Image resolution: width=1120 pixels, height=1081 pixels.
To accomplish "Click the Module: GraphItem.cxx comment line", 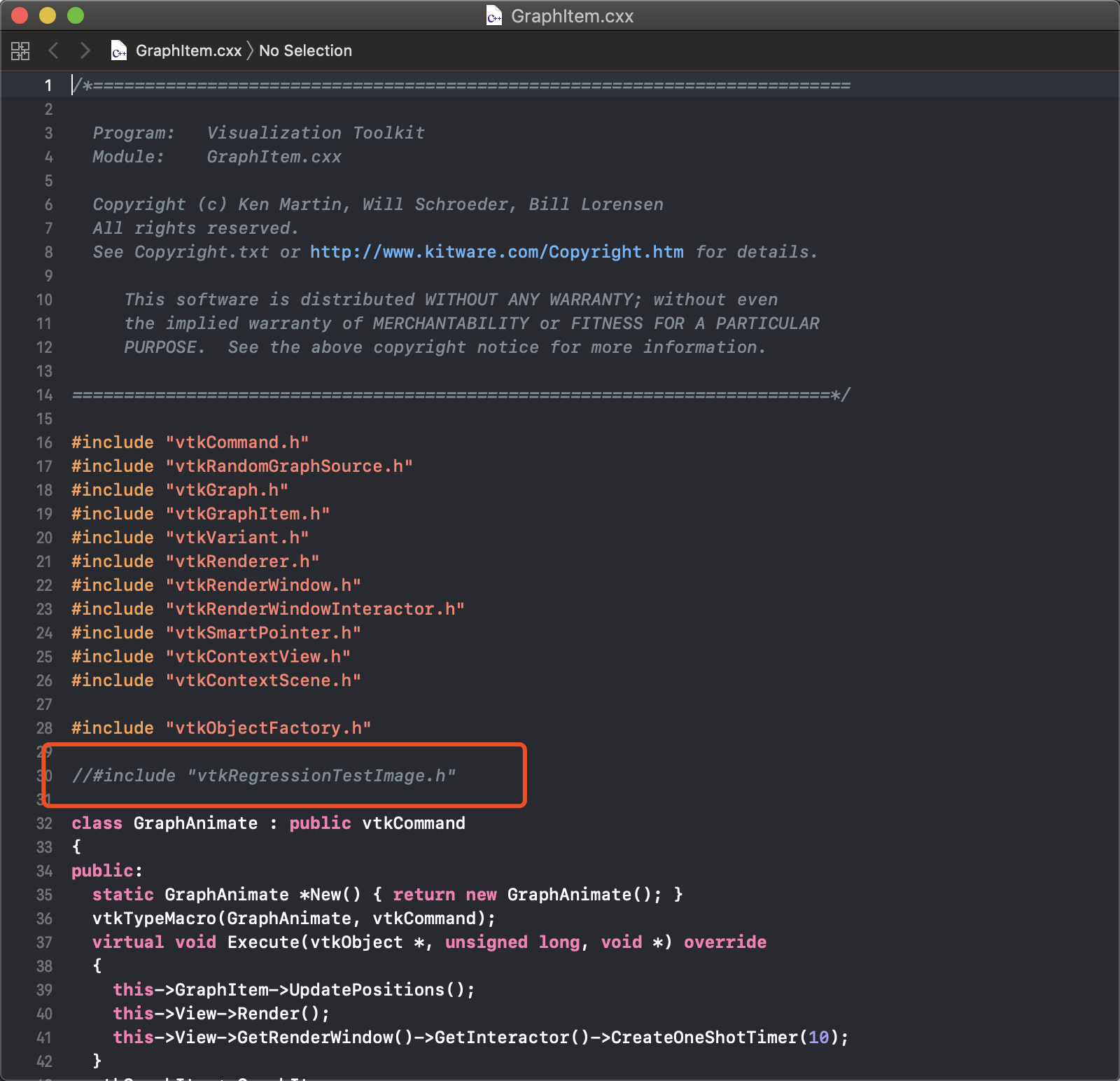I will 217,157.
